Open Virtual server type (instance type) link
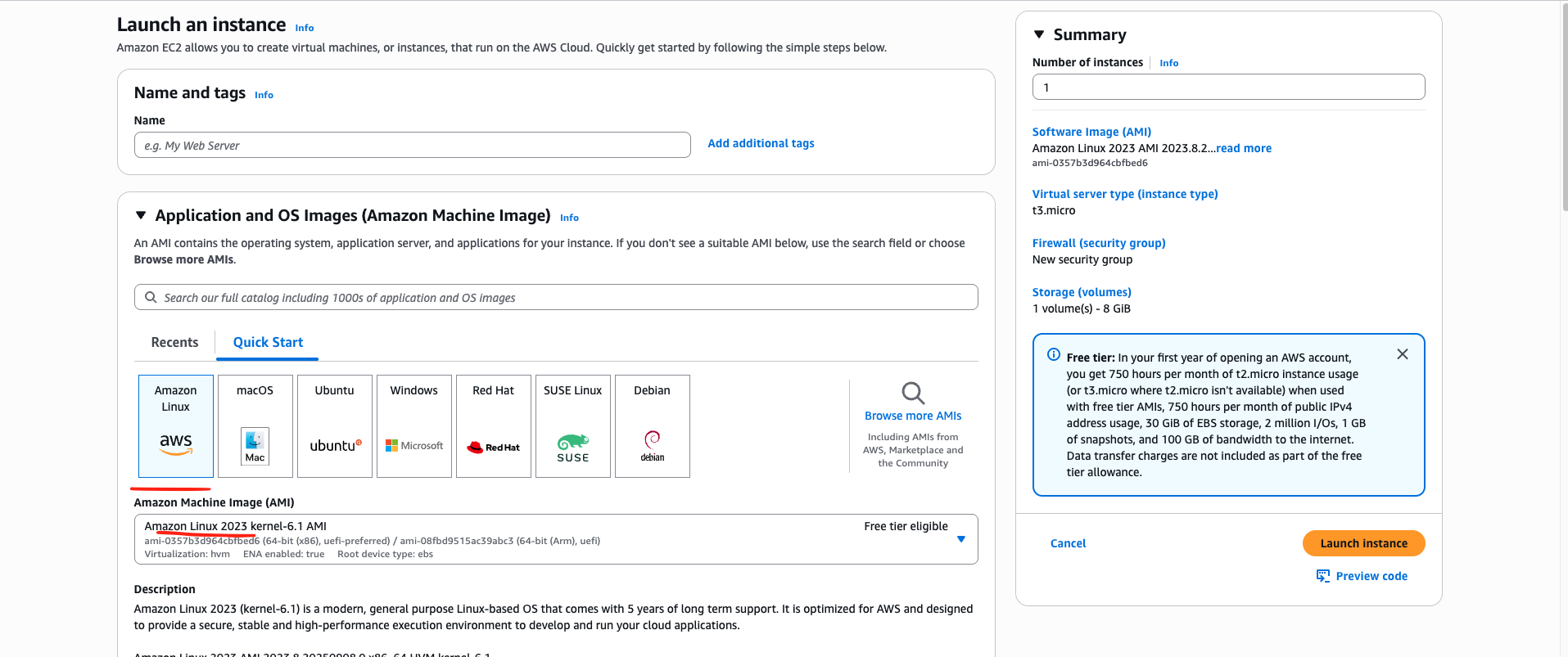This screenshot has width=1568, height=657. [1125, 194]
